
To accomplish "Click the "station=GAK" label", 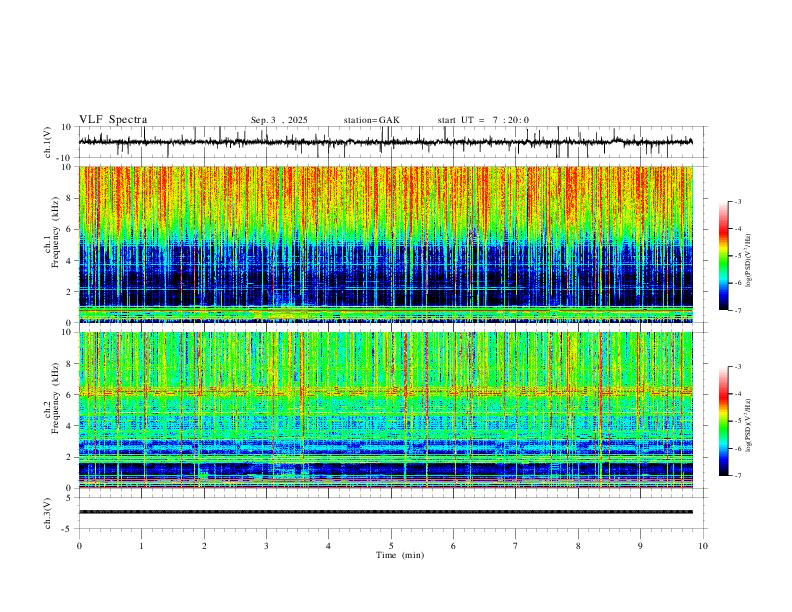I will point(371,120).
